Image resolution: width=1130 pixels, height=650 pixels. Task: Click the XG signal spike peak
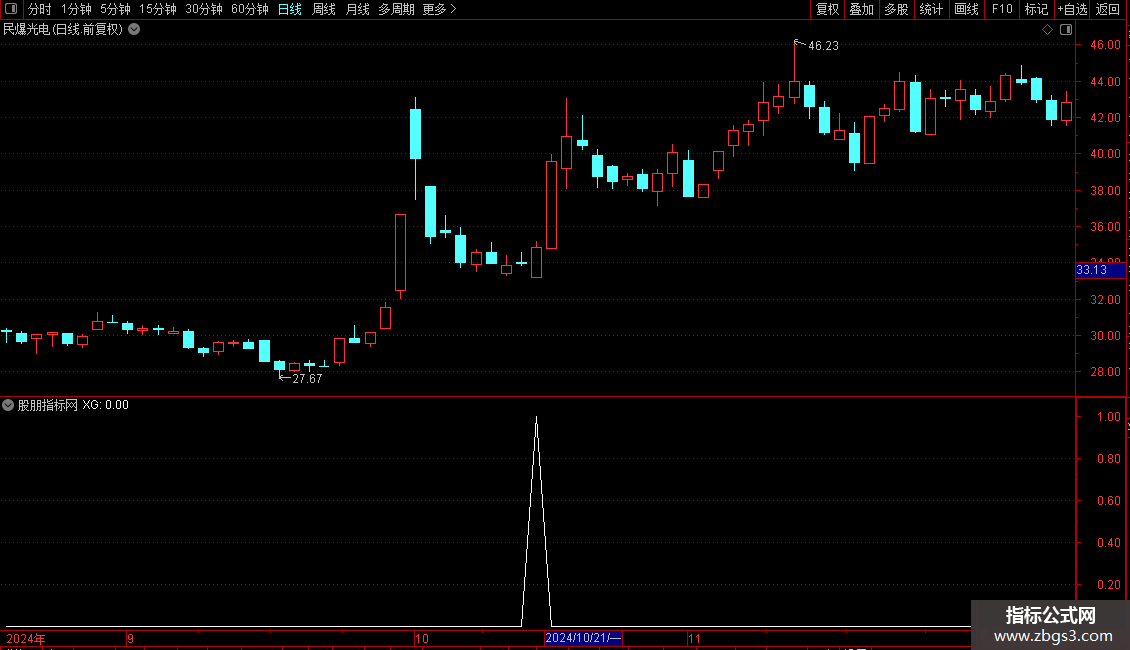536,418
